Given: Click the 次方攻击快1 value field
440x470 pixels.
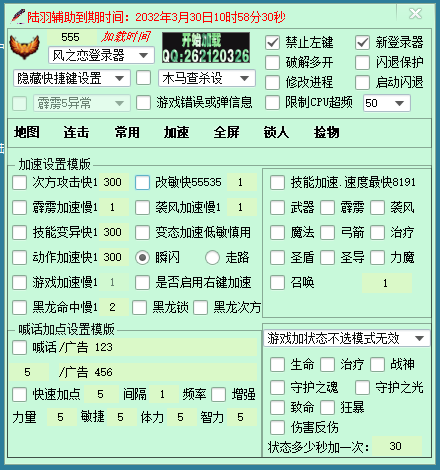Looking at the screenshot, I should tap(114, 182).
